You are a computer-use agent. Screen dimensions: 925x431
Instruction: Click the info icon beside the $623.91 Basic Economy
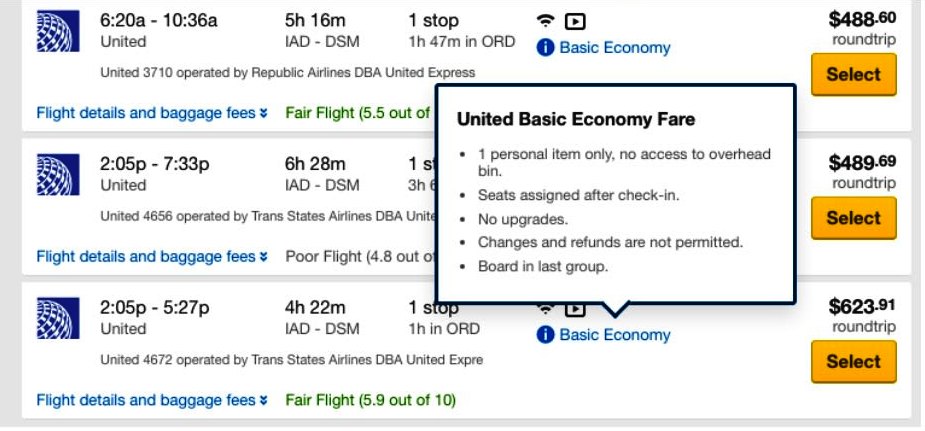click(545, 335)
